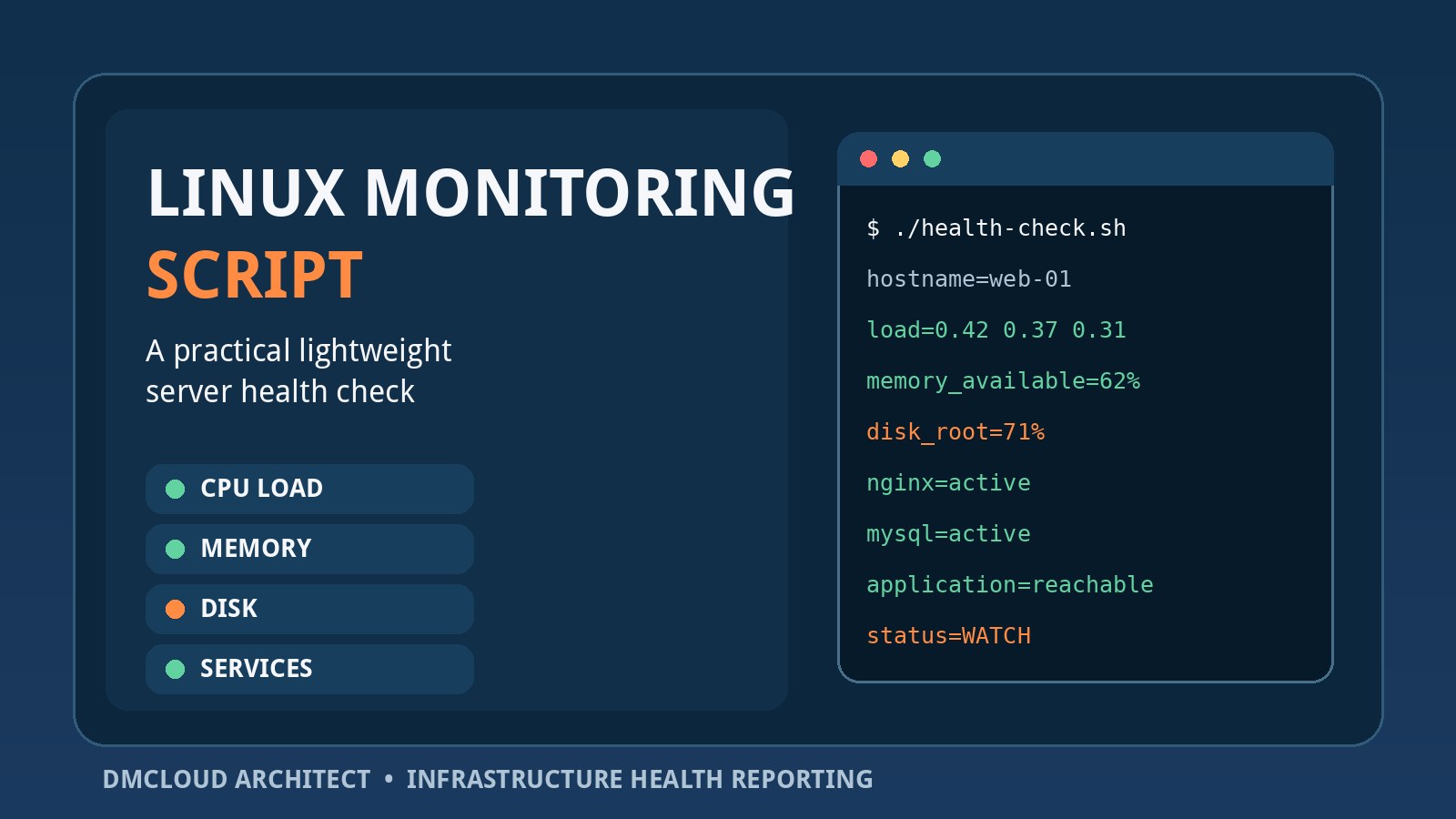Click the "load=0.42 0.37 0.31" line
The width and height of the screenshot is (1456, 819).
coord(996,330)
